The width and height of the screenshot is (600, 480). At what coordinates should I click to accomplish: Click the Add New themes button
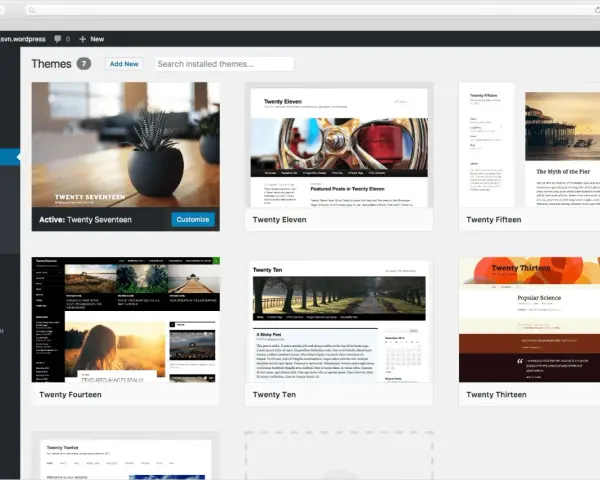pyautogui.click(x=124, y=64)
